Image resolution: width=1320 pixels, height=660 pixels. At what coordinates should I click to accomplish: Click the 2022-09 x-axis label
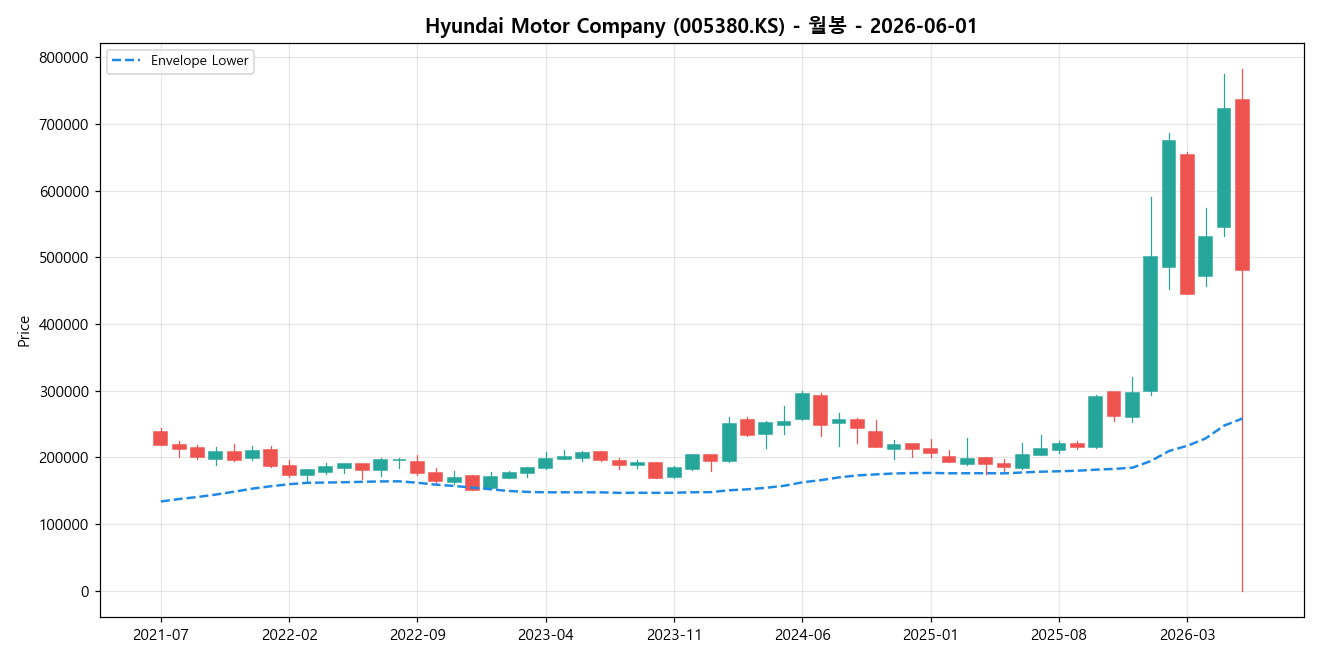coord(417,634)
